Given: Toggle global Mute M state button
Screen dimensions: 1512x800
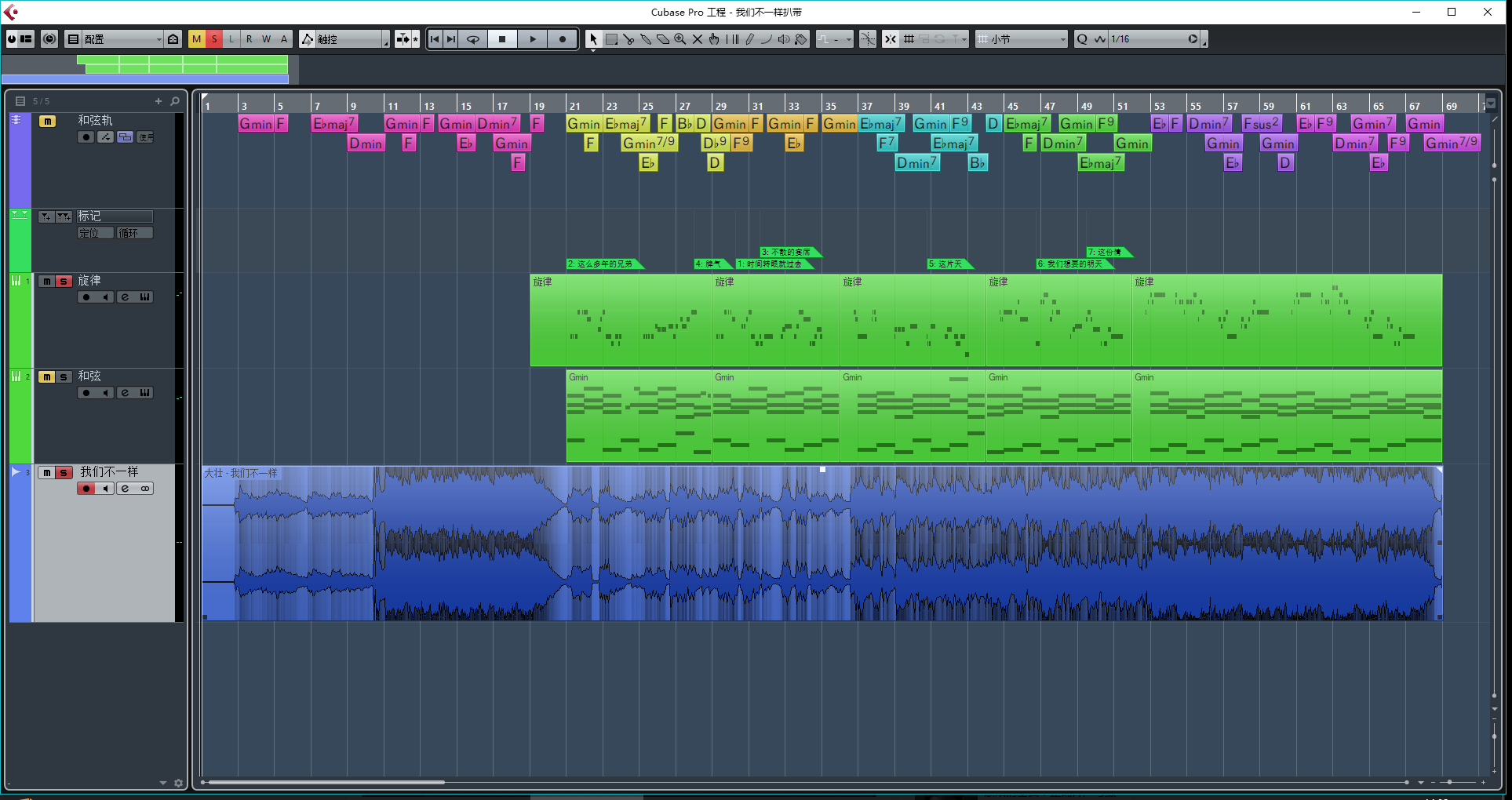Looking at the screenshot, I should (196, 38).
